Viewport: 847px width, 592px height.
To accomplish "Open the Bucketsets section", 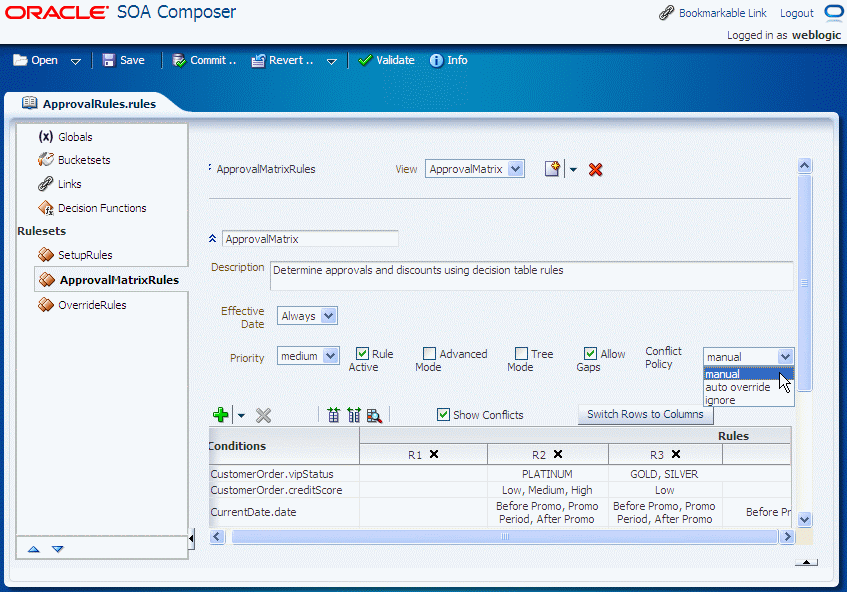I will coord(74,160).
